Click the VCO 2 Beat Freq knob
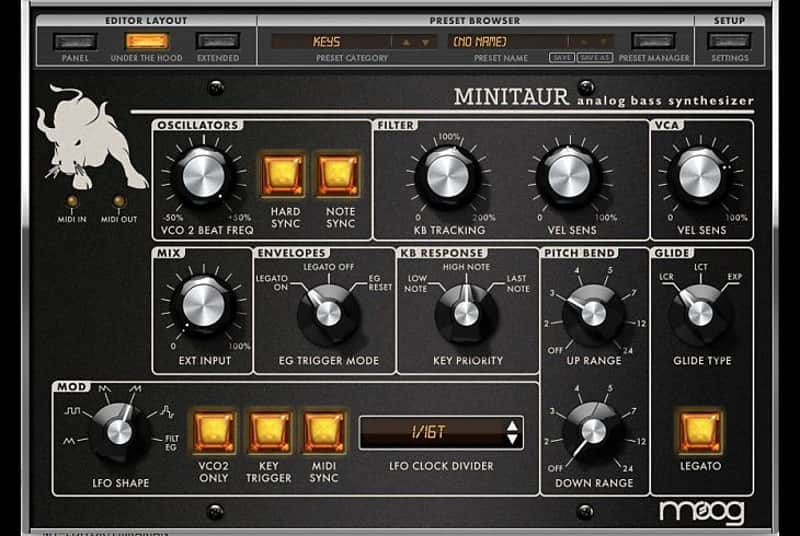800x536 pixels. [x=204, y=176]
